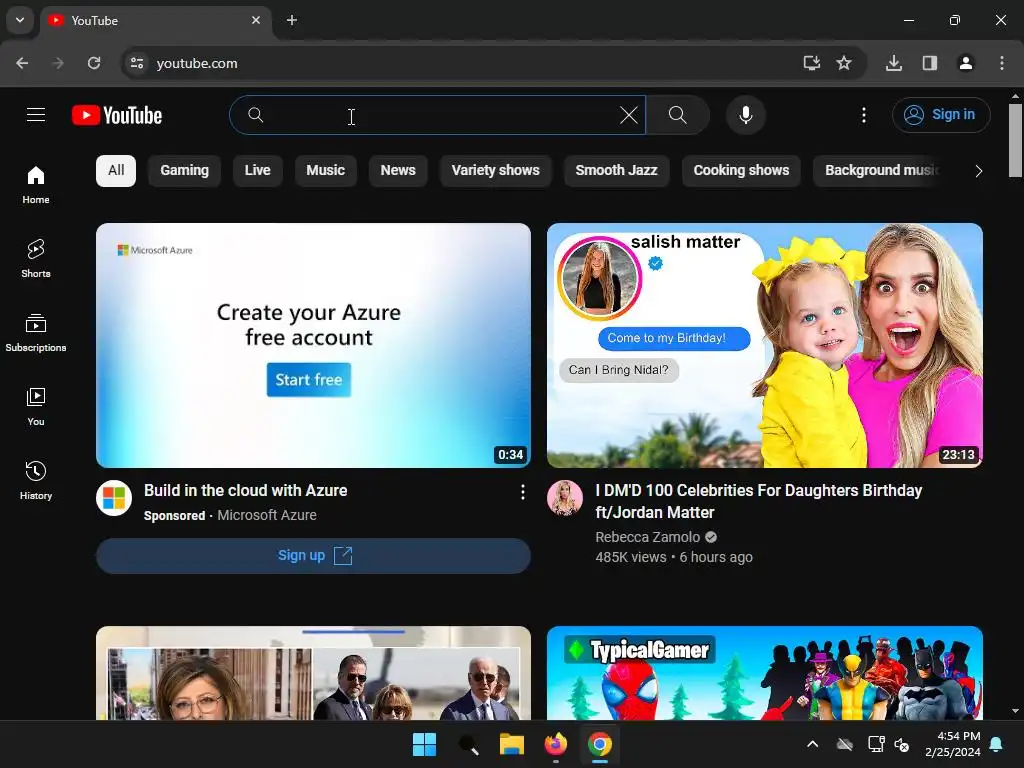Open the TypicalGamer video thumbnail
The width and height of the screenshot is (1024, 768).
pos(764,673)
